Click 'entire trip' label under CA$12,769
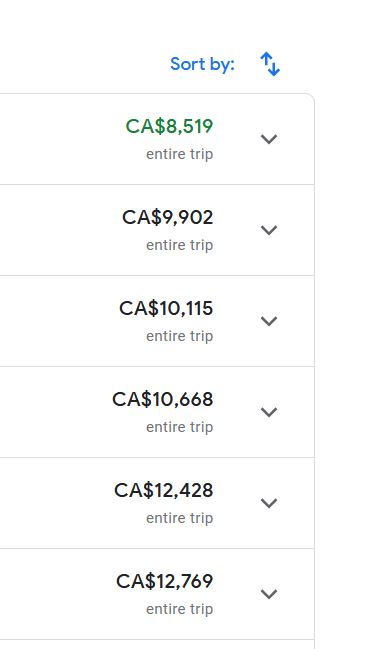The image size is (384, 649). click(x=180, y=610)
